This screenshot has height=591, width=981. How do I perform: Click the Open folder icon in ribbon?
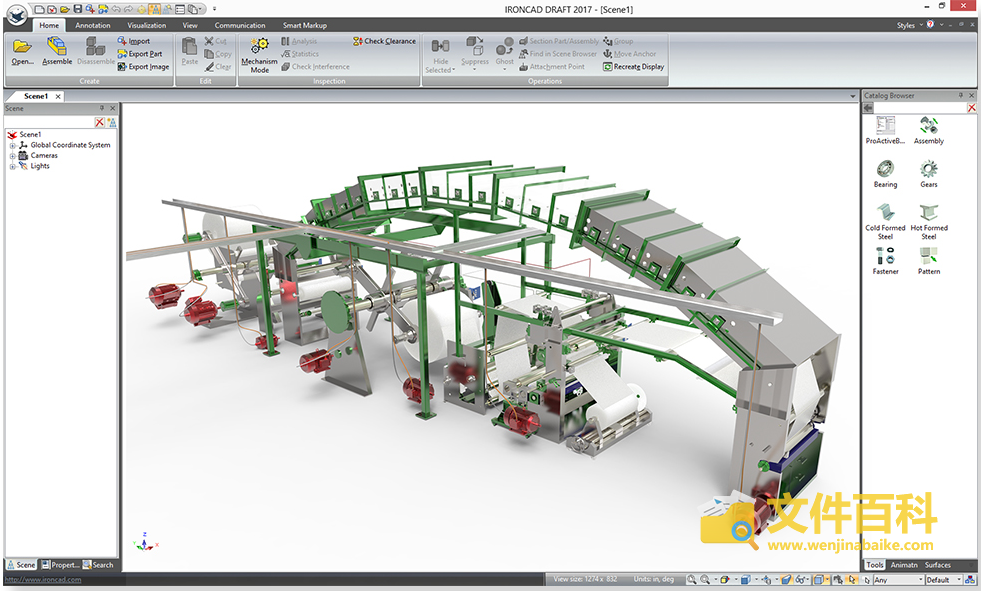22,48
